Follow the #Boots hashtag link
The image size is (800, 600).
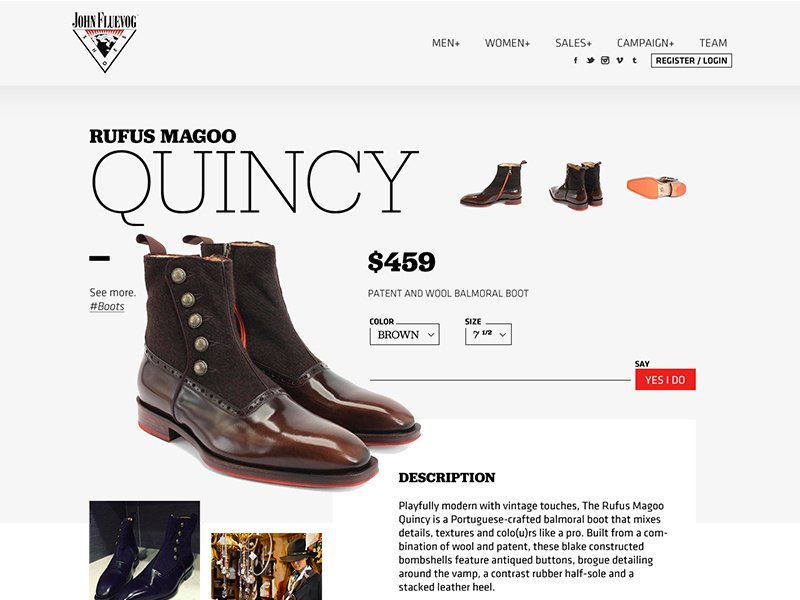coord(107,307)
